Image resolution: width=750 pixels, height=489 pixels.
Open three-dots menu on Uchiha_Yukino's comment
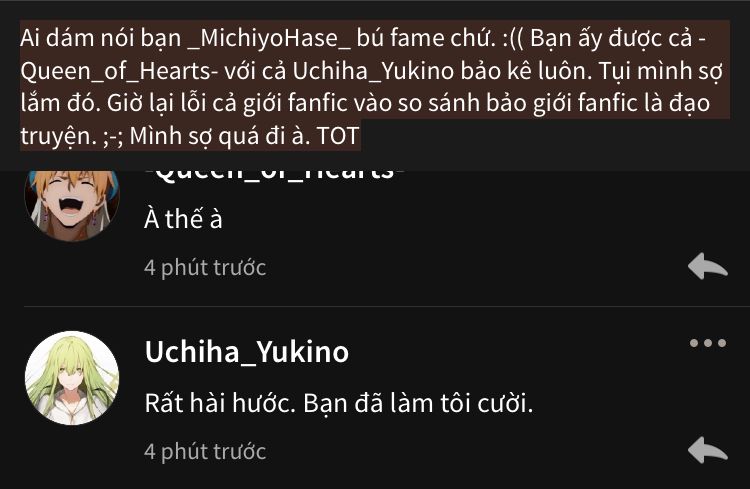(x=708, y=343)
